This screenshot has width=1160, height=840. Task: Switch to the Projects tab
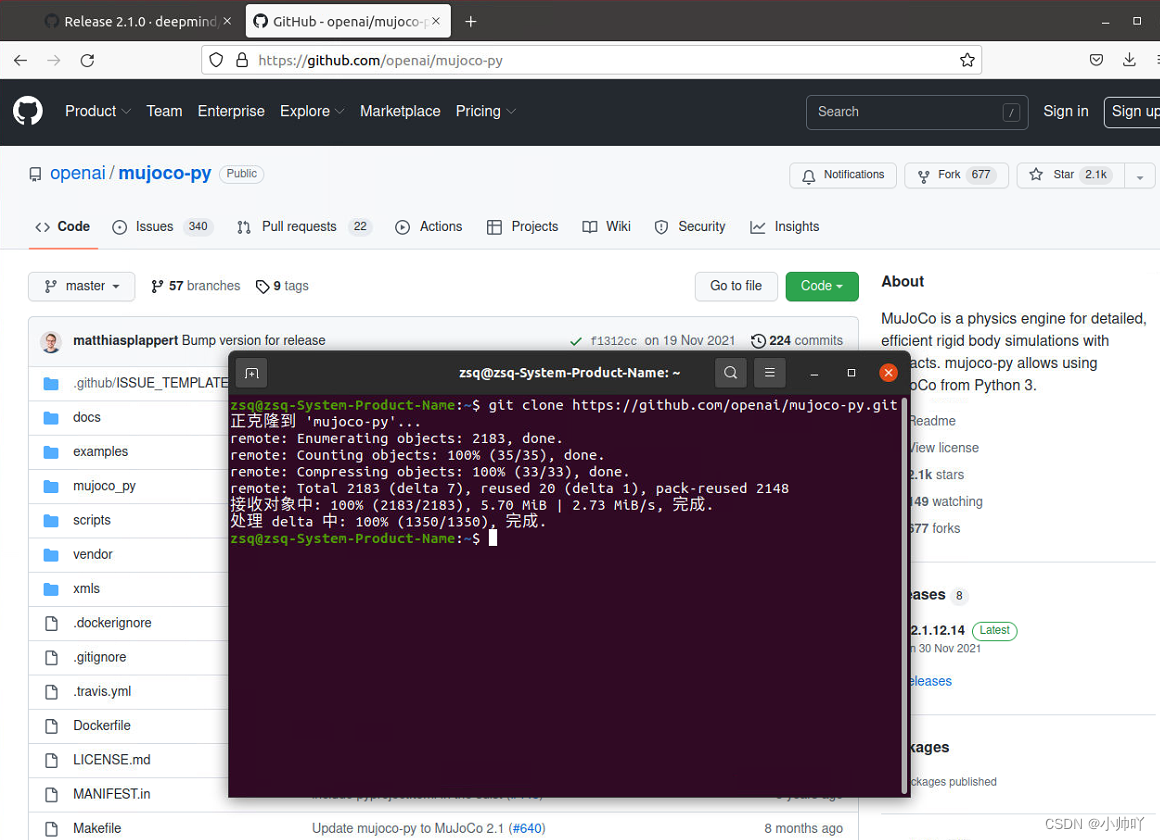point(522,226)
